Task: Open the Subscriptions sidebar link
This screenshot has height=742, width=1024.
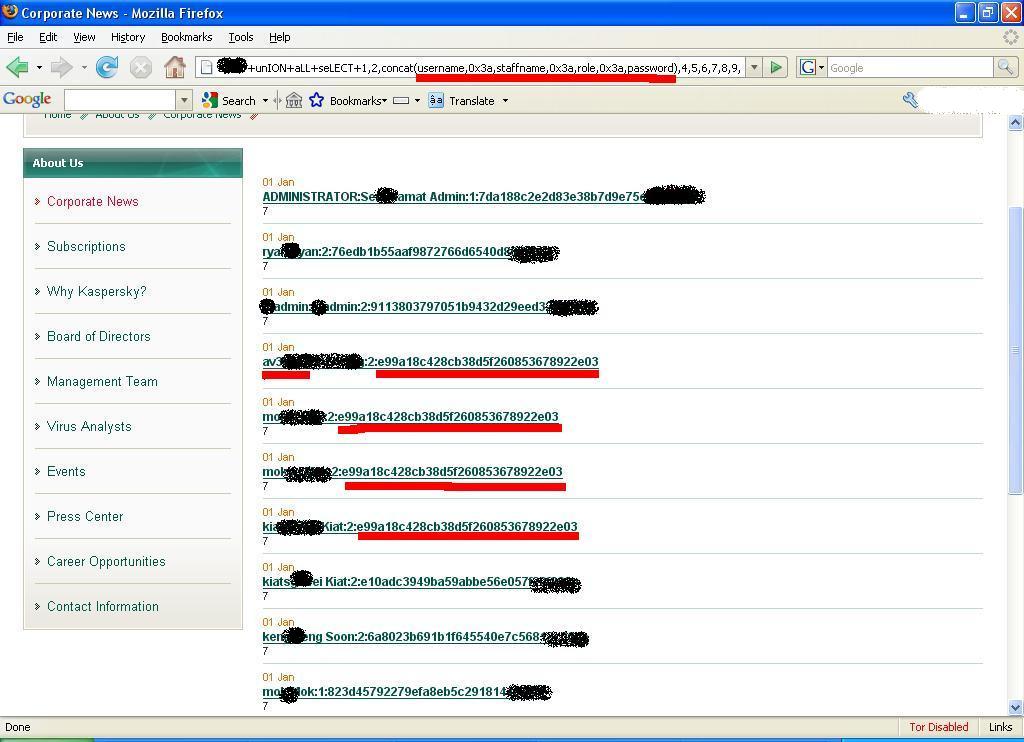Action: [86, 246]
